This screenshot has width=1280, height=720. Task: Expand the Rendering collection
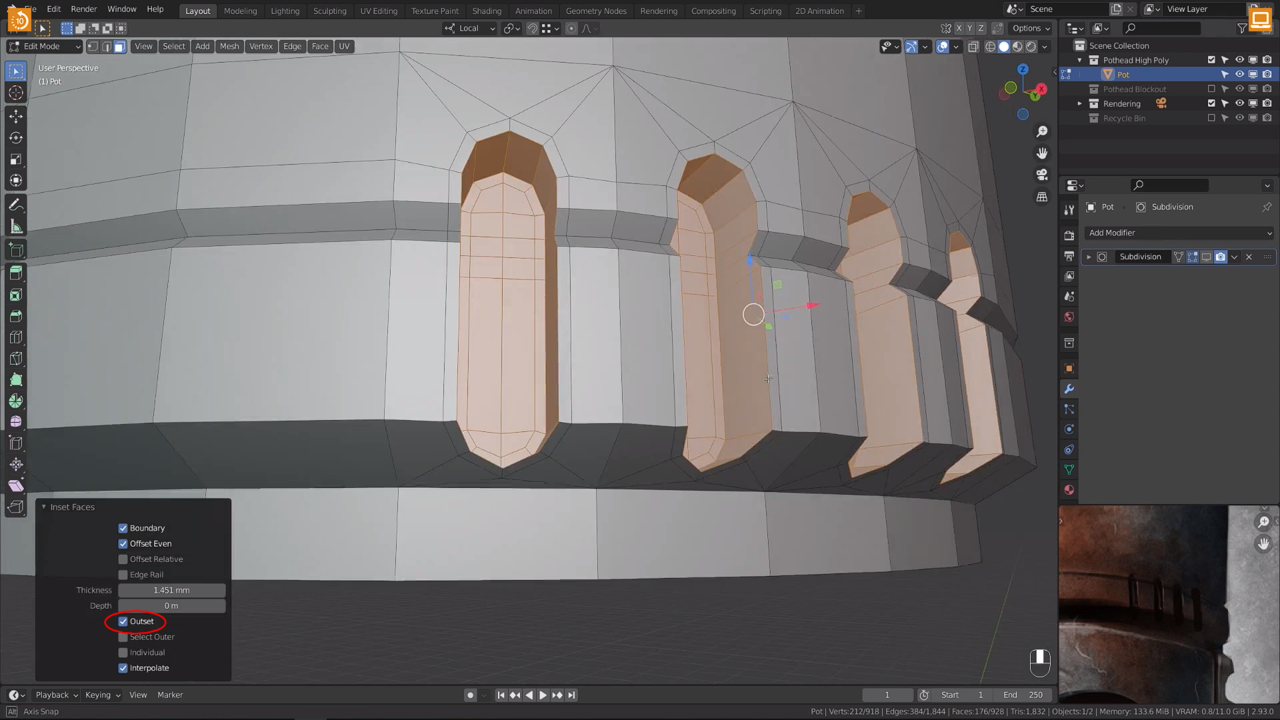click(x=1080, y=103)
